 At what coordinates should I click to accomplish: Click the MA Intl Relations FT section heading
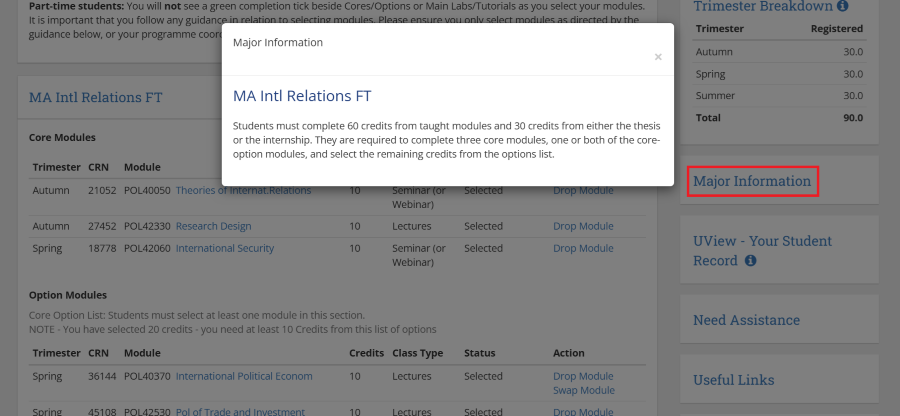point(95,97)
